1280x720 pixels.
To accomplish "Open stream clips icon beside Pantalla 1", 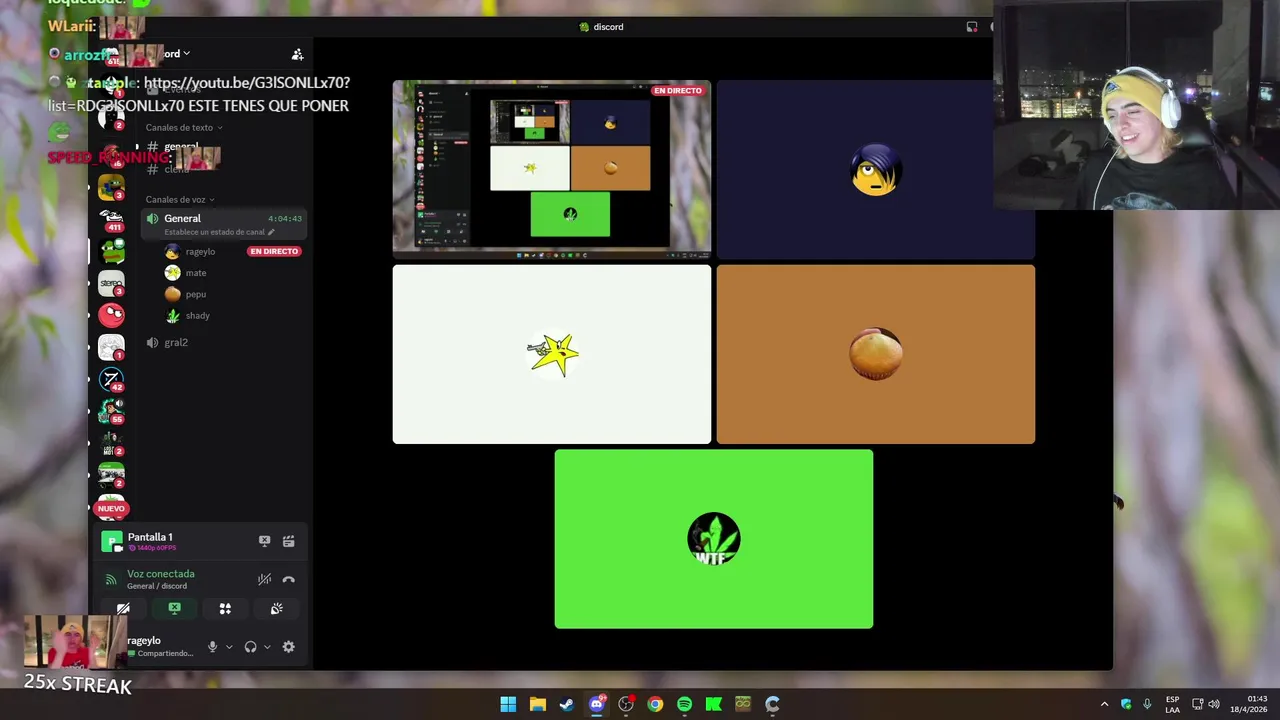I will (288, 541).
